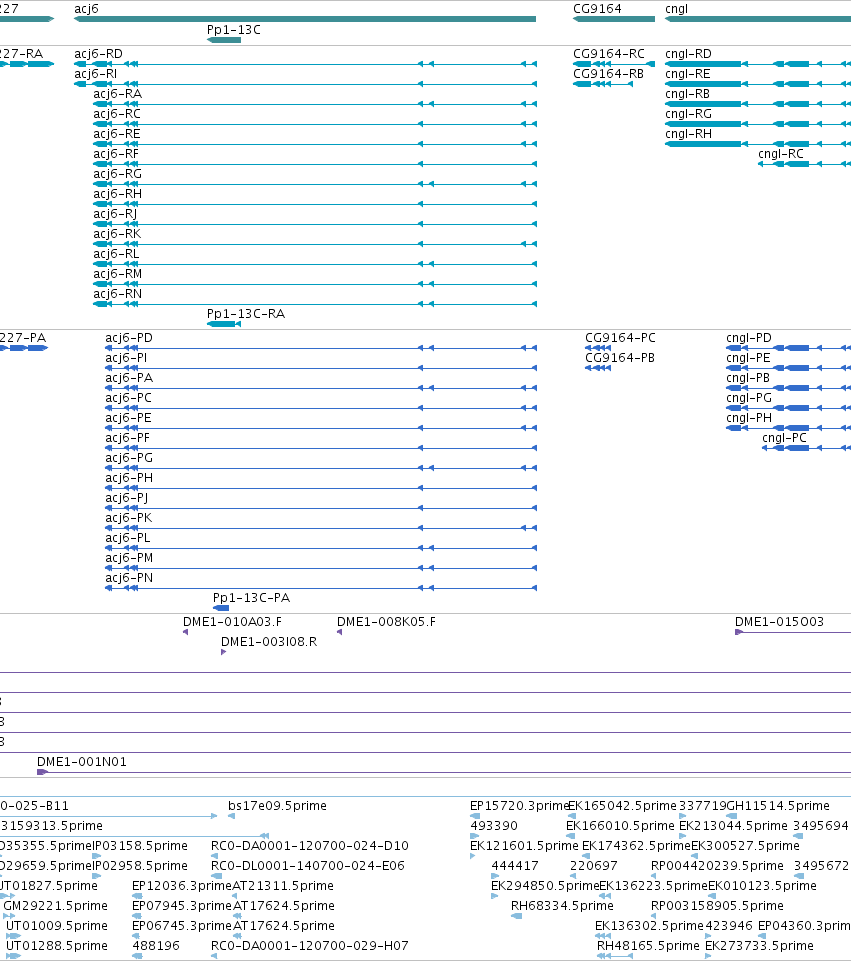
Task: Click the teal Pp1-13C gene bar
Action: (x=224, y=40)
